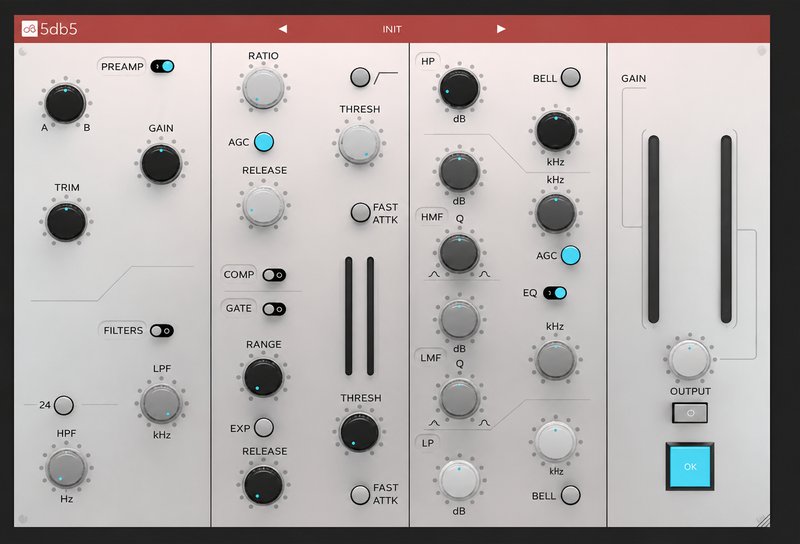Click the LPF kHz knob
Image resolution: width=800 pixels, height=544 pixels.
click(161, 403)
